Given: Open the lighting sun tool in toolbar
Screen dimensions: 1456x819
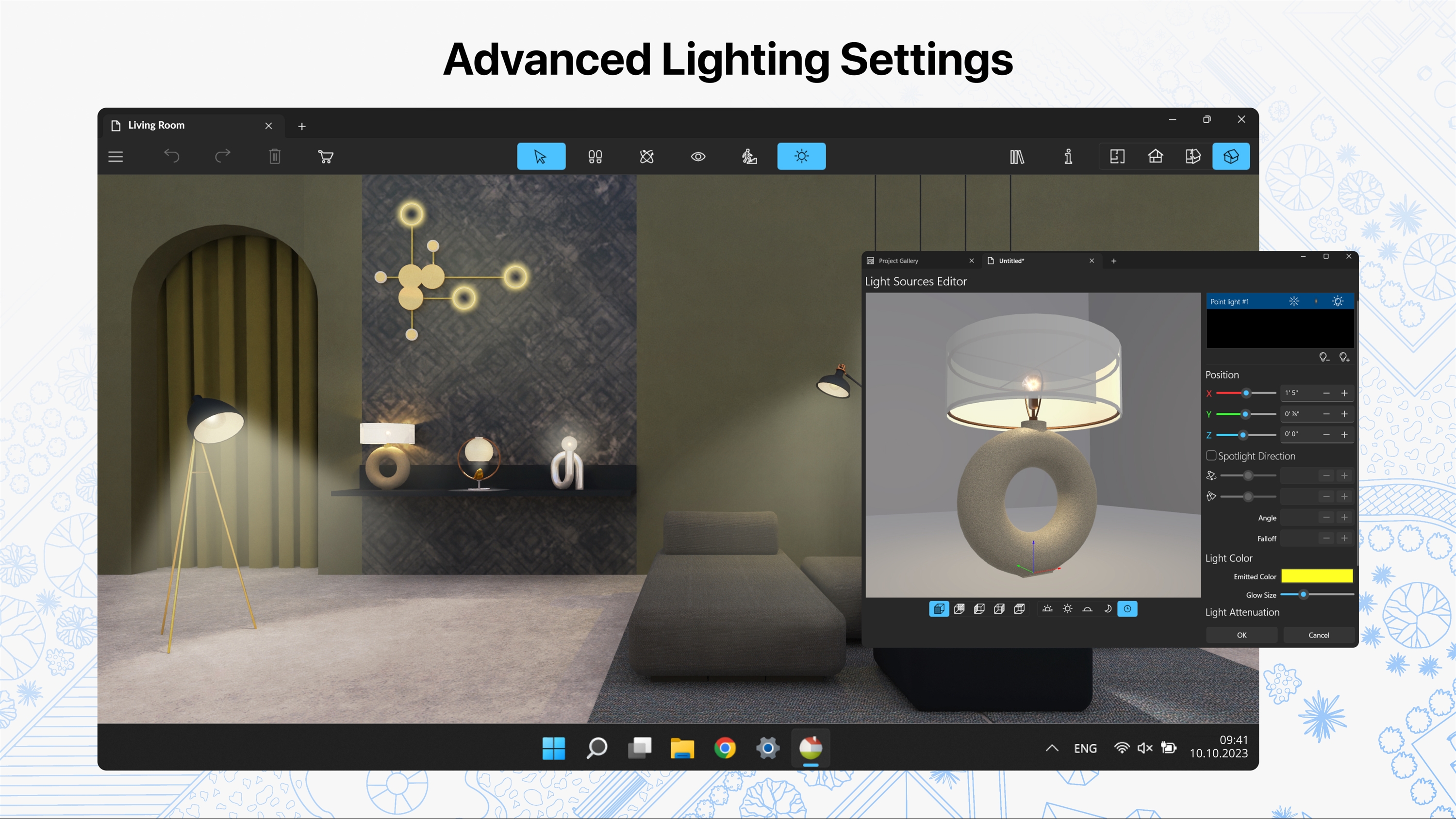Looking at the screenshot, I should click(801, 157).
